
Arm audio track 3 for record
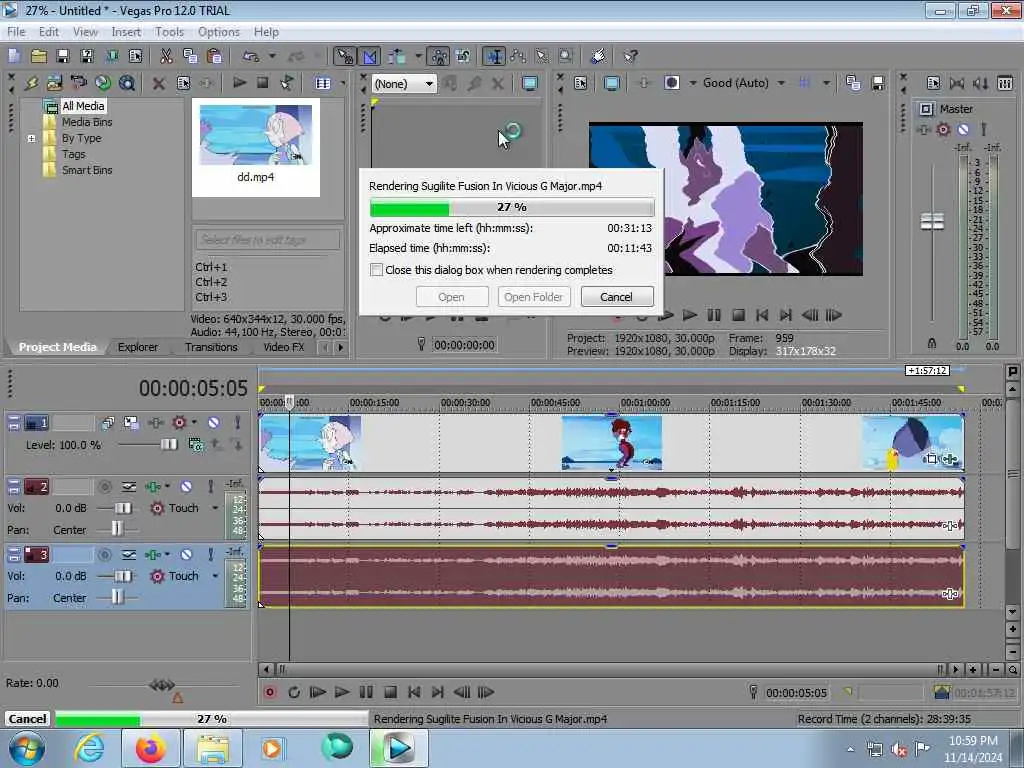[104, 554]
